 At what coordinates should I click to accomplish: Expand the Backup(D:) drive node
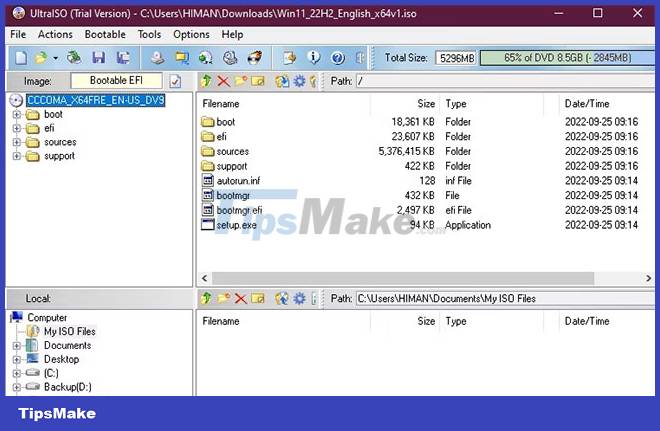click(x=16, y=387)
